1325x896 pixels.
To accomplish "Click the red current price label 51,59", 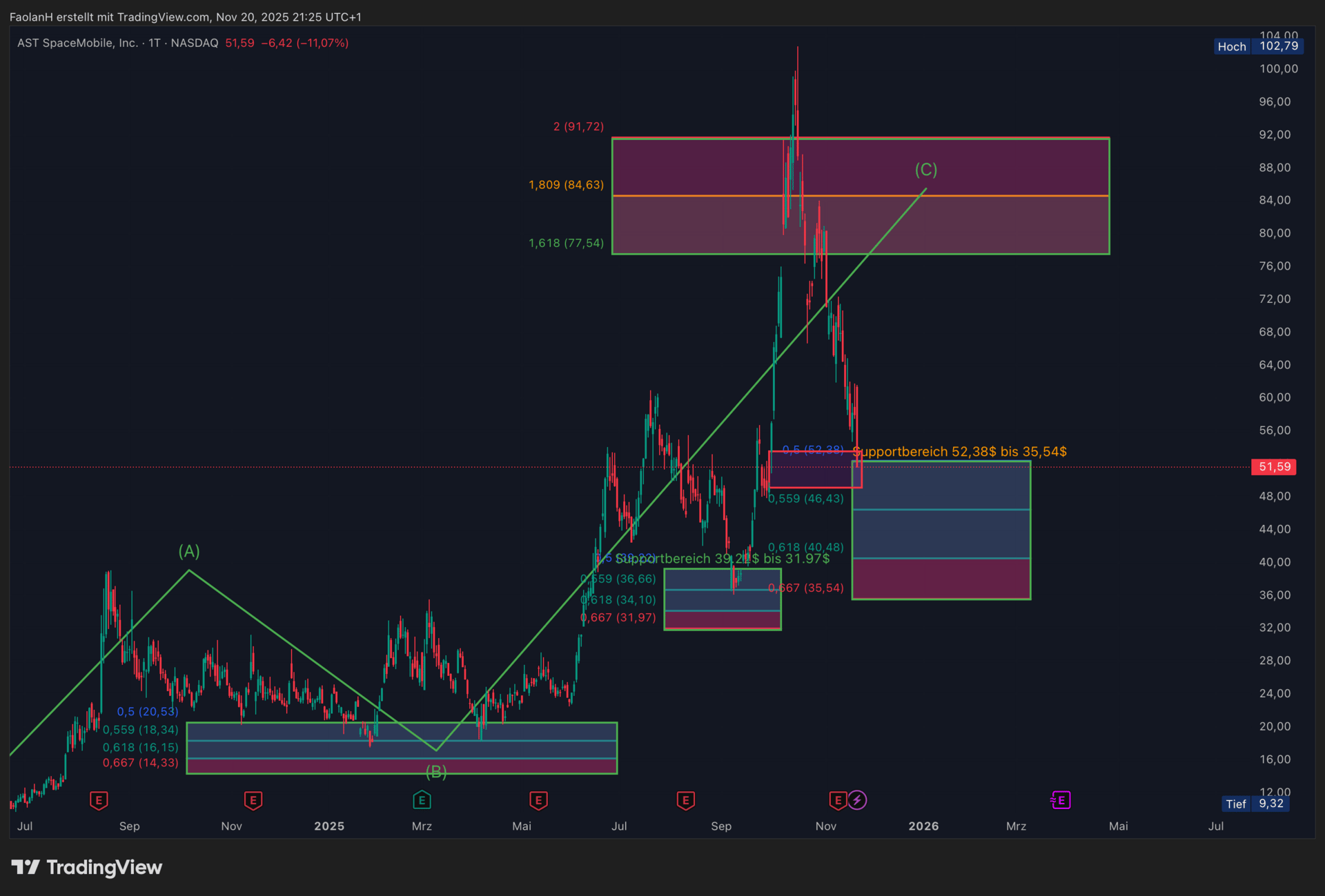I will click(1274, 467).
